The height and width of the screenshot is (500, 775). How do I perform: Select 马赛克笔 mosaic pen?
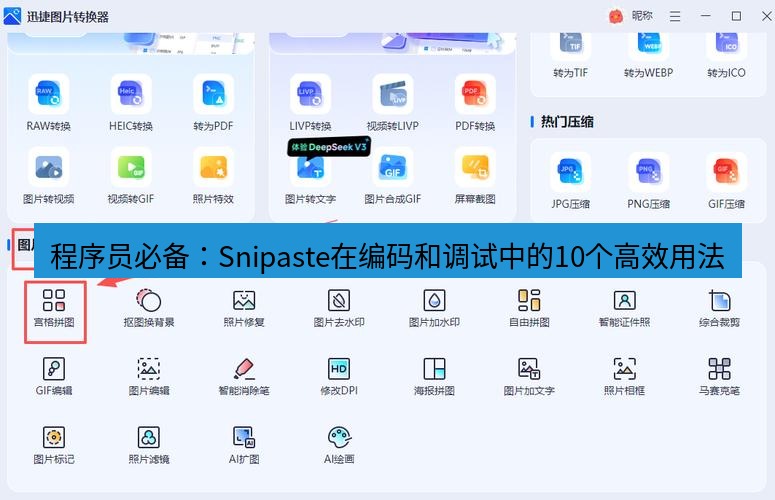pos(720,377)
